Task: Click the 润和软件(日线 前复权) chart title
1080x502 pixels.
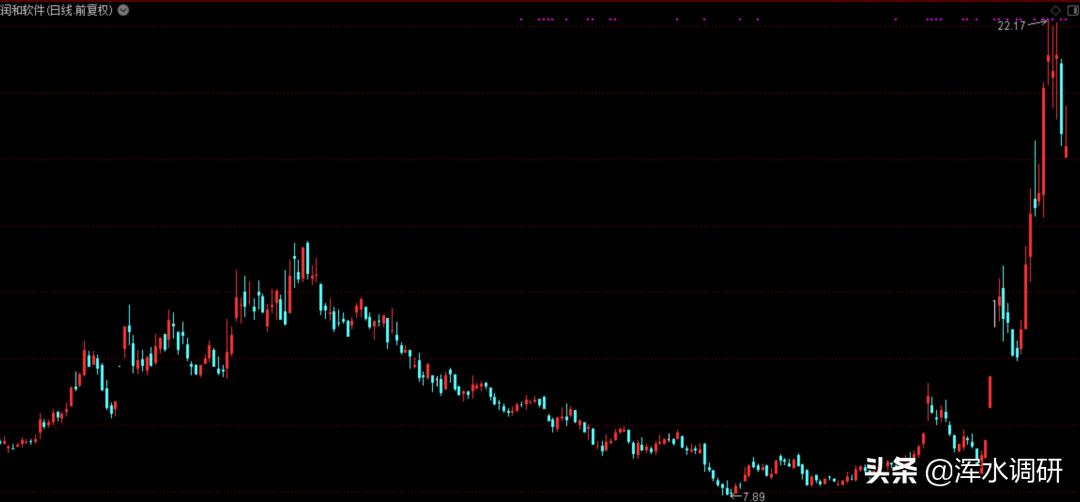Action: click(x=56, y=10)
